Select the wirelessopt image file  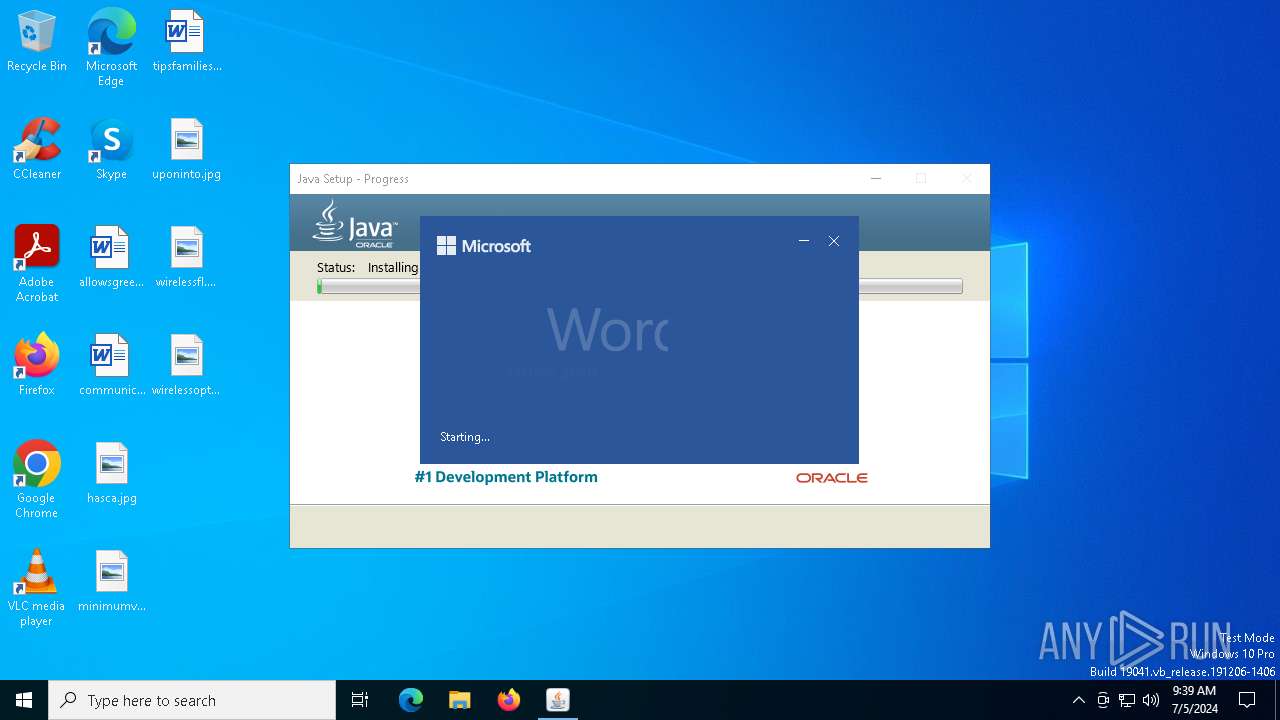click(x=187, y=366)
